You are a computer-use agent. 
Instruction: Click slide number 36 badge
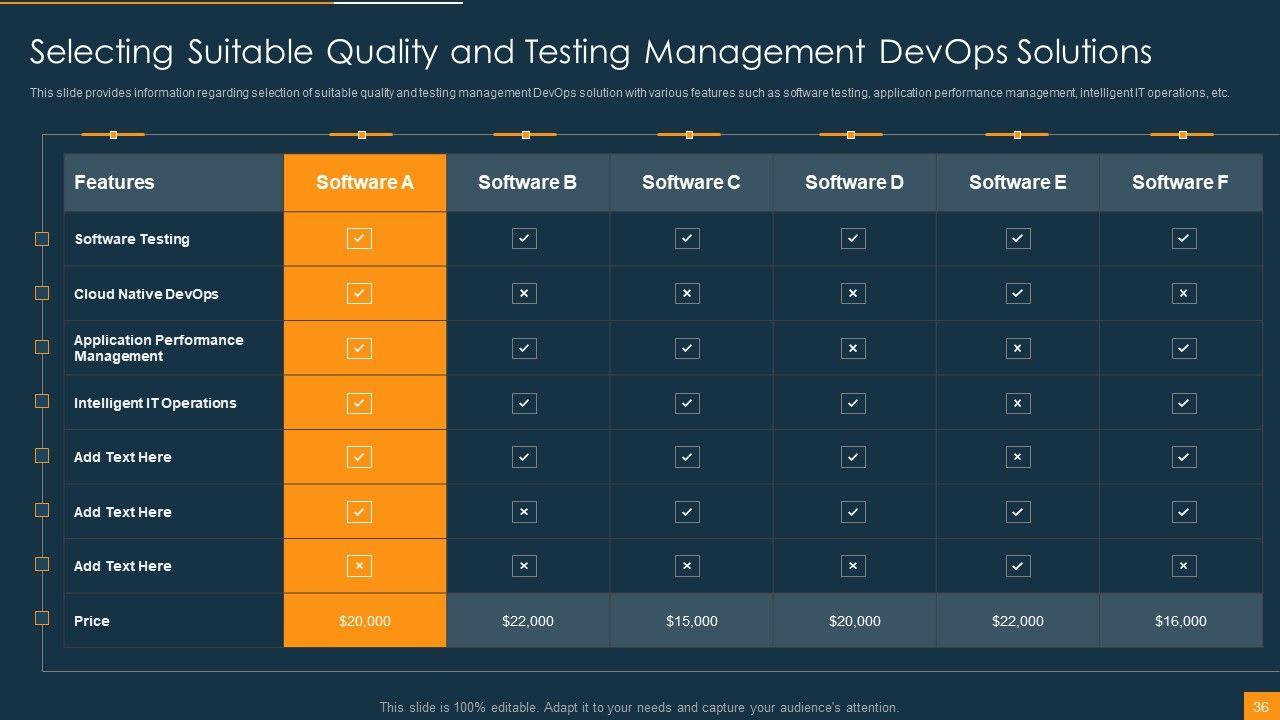pyautogui.click(x=1261, y=706)
